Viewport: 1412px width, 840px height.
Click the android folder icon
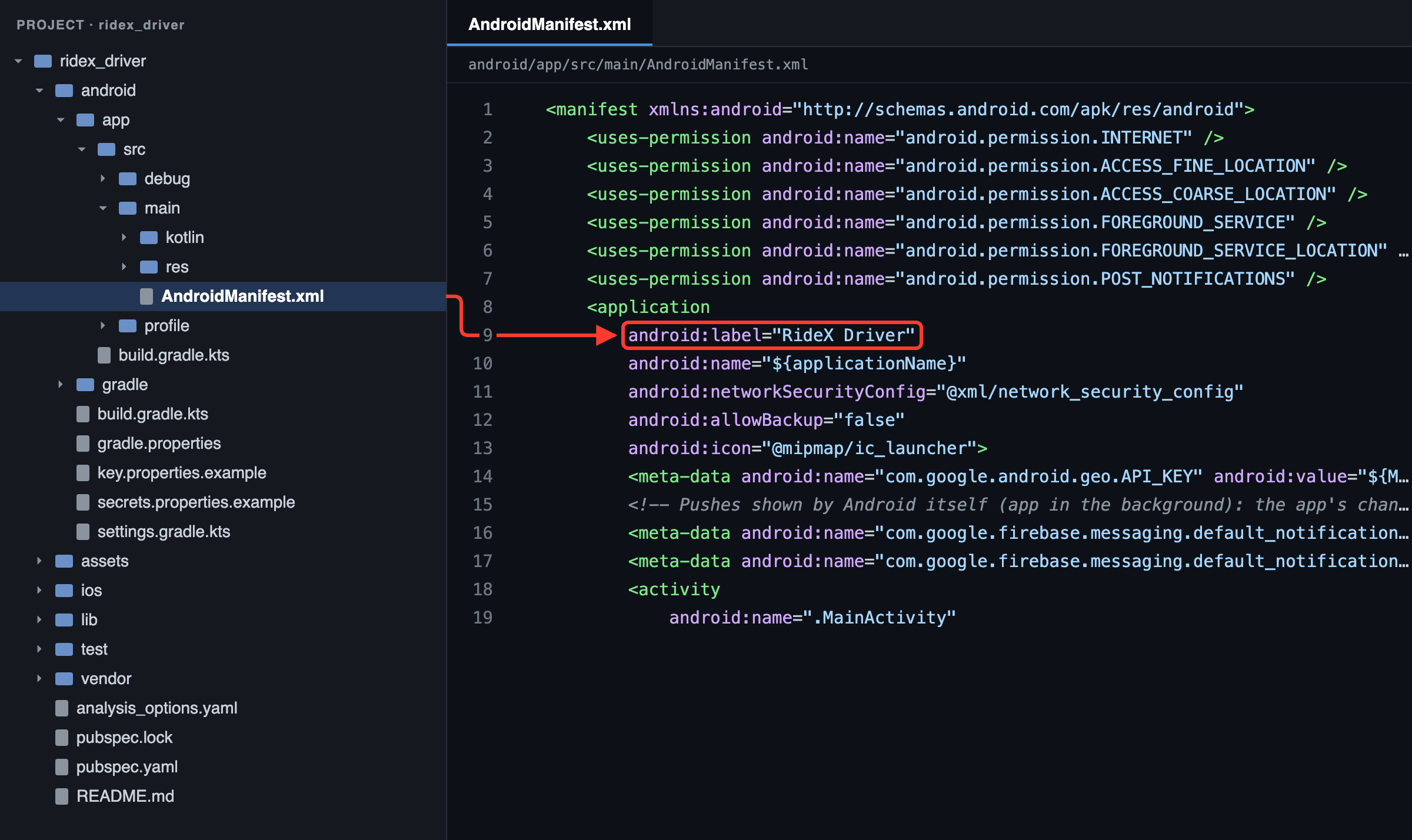64,91
